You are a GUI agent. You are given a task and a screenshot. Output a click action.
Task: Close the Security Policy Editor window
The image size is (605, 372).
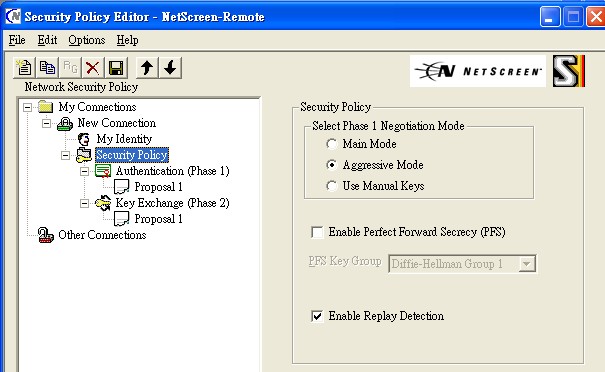[595, 17]
